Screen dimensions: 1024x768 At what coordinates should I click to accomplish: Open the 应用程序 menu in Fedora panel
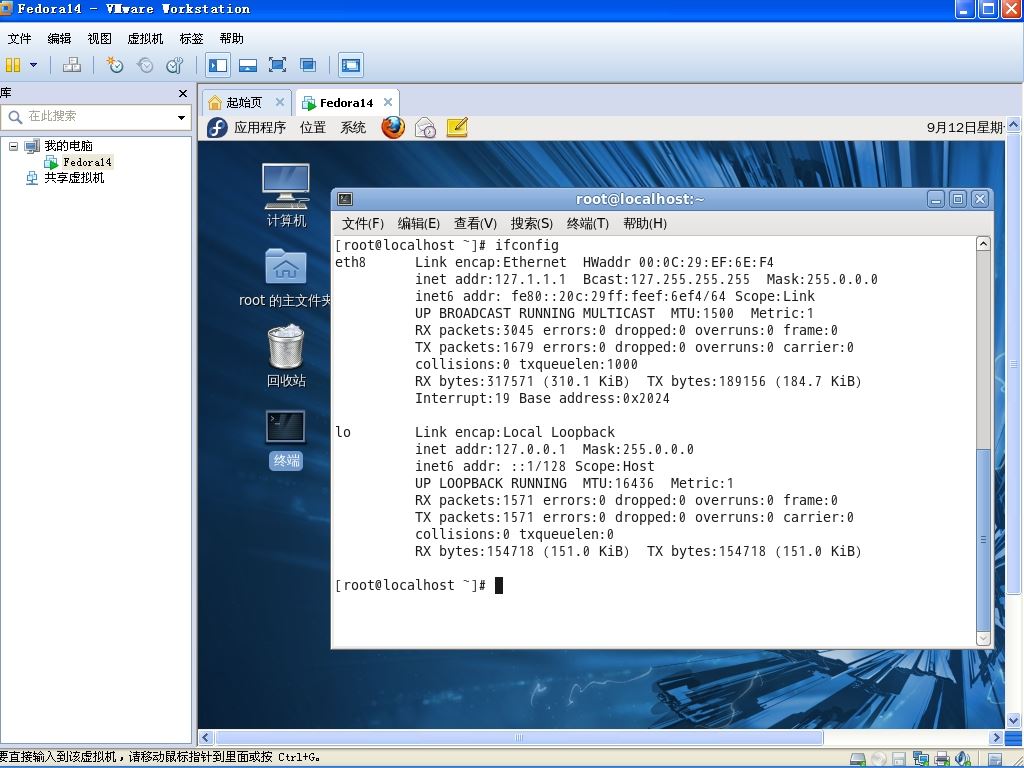pyautogui.click(x=260, y=127)
